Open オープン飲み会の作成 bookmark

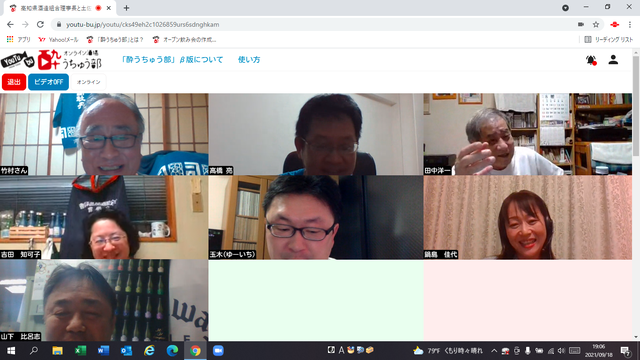(184, 40)
